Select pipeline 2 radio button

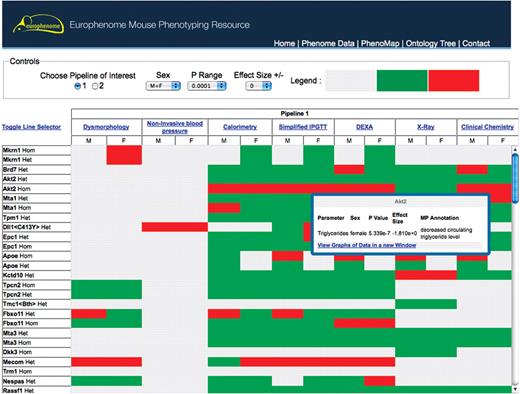(95, 86)
